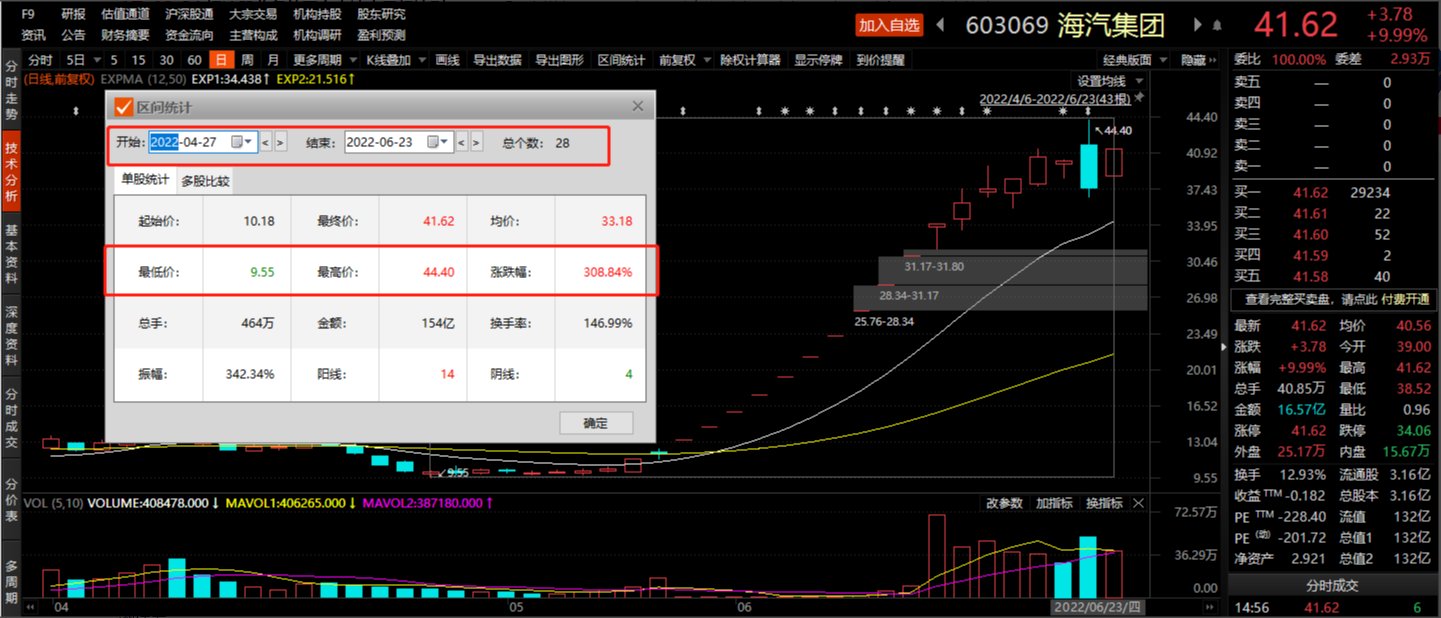Close the 区间统计 dialog

(x=639, y=106)
